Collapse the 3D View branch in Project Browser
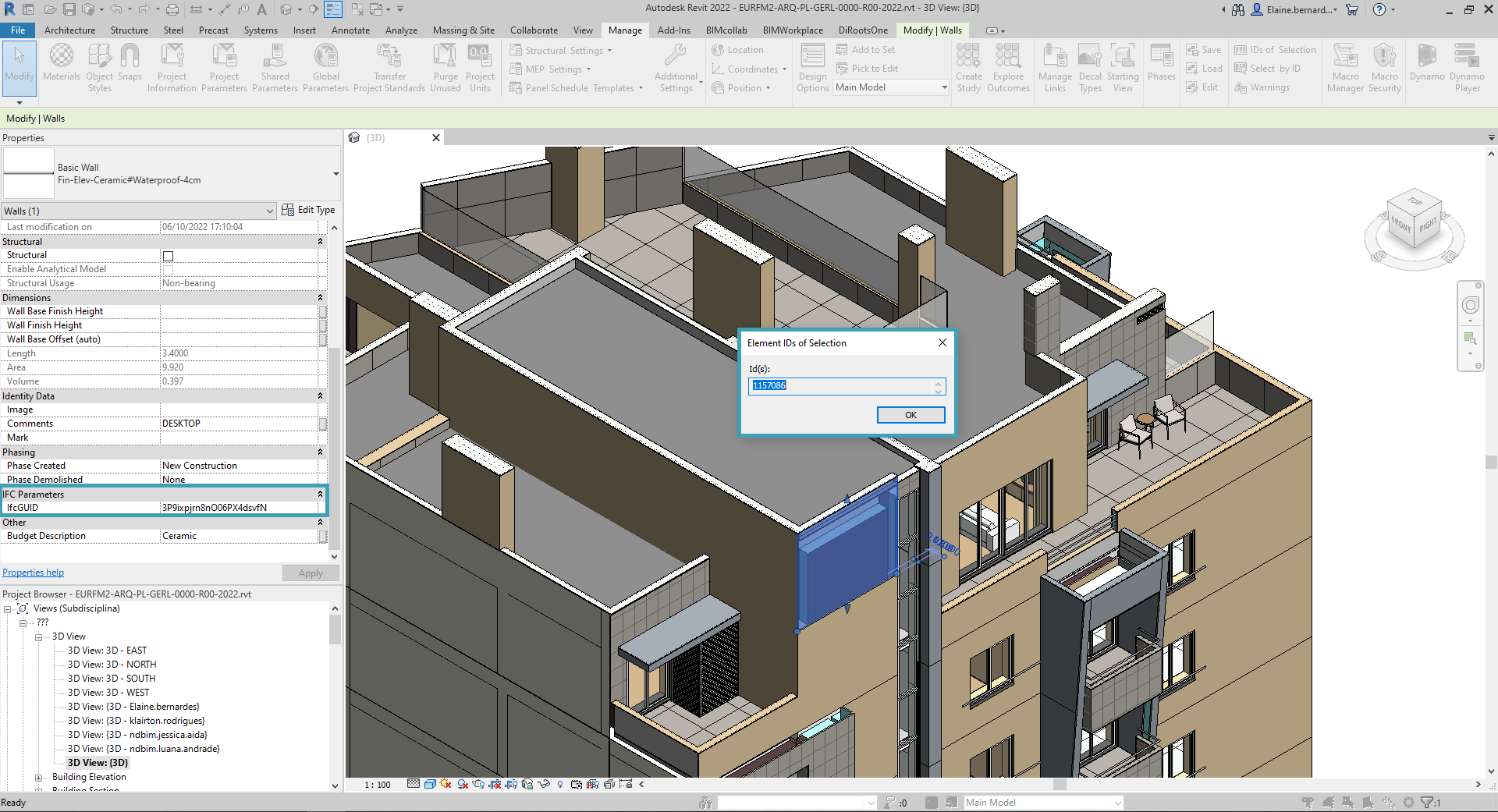This screenshot has width=1498, height=812. [38, 636]
